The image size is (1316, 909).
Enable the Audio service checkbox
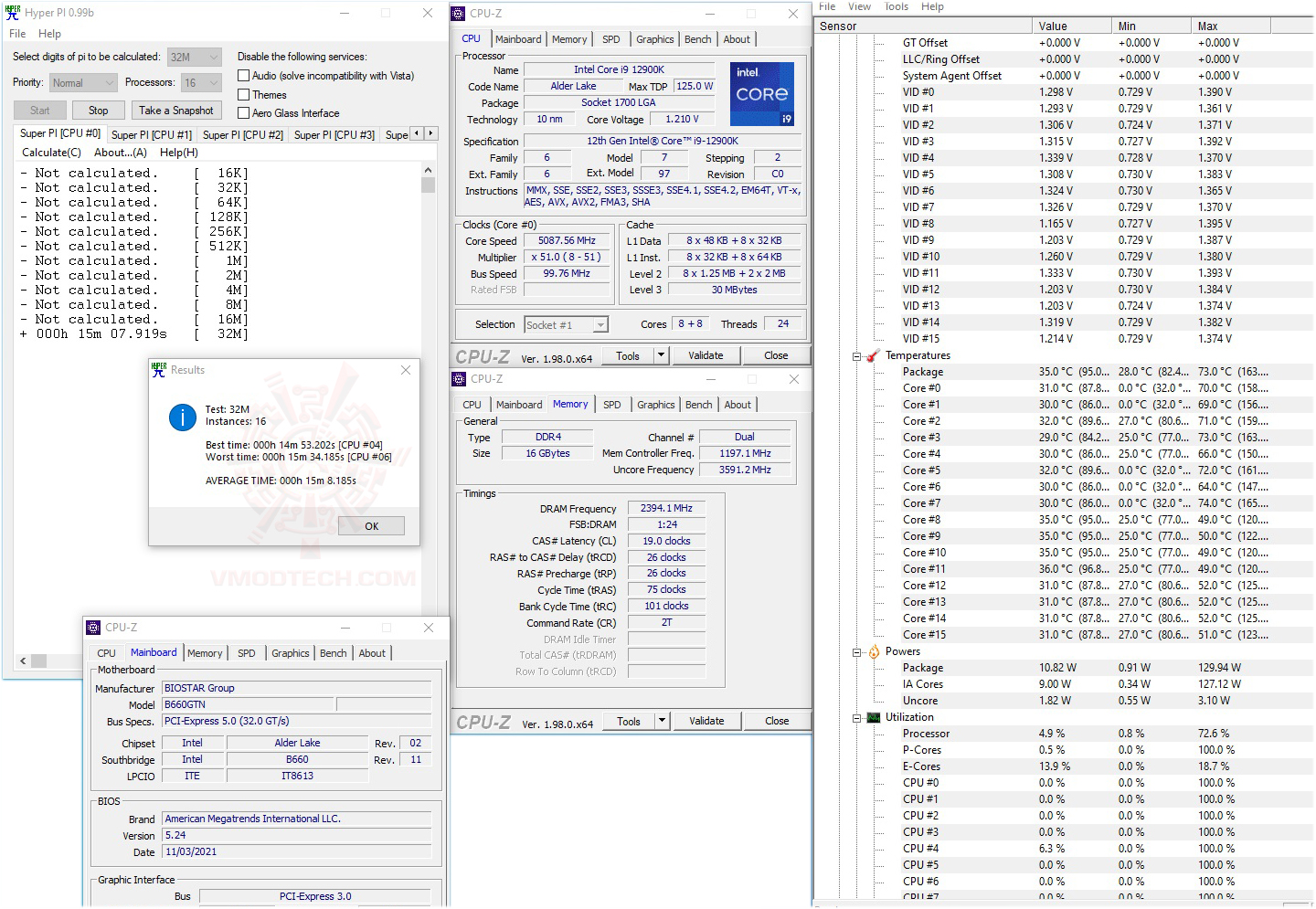tap(243, 76)
